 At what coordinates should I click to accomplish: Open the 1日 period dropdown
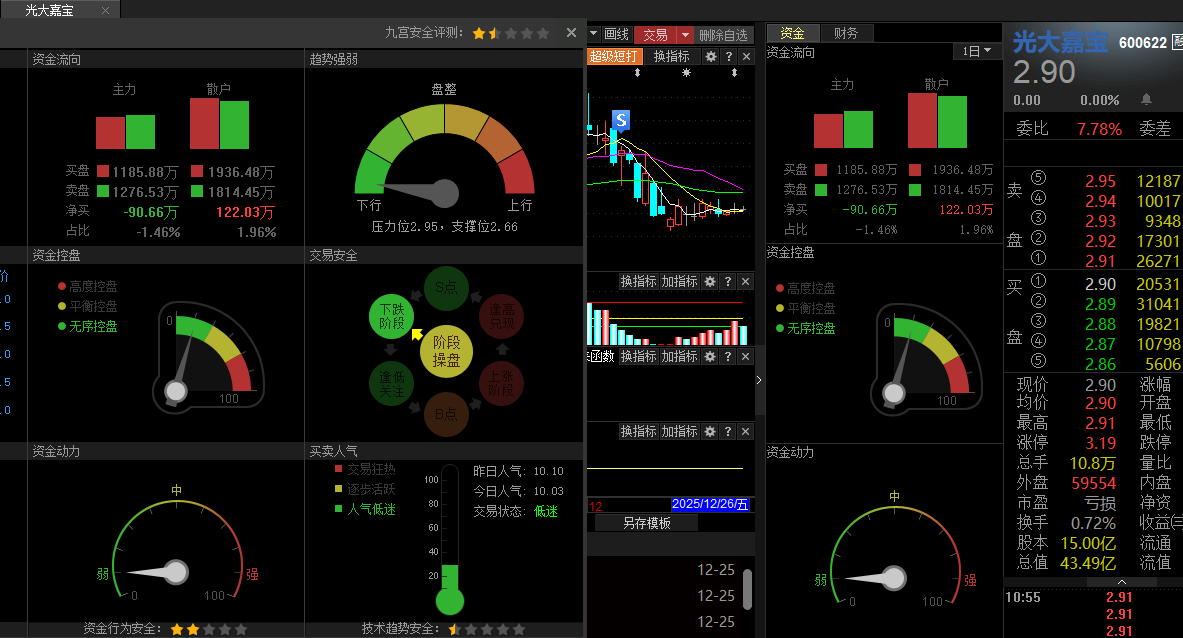coord(976,51)
